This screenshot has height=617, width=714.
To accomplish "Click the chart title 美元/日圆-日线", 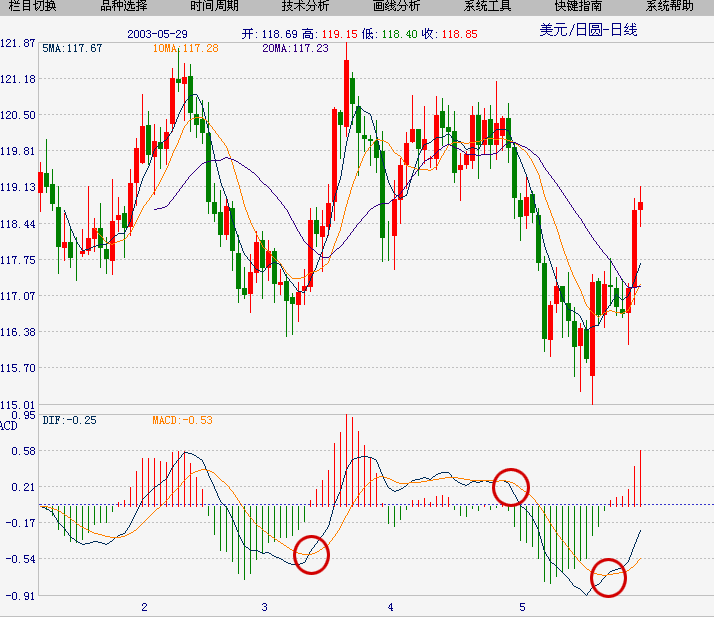I will [x=588, y=30].
